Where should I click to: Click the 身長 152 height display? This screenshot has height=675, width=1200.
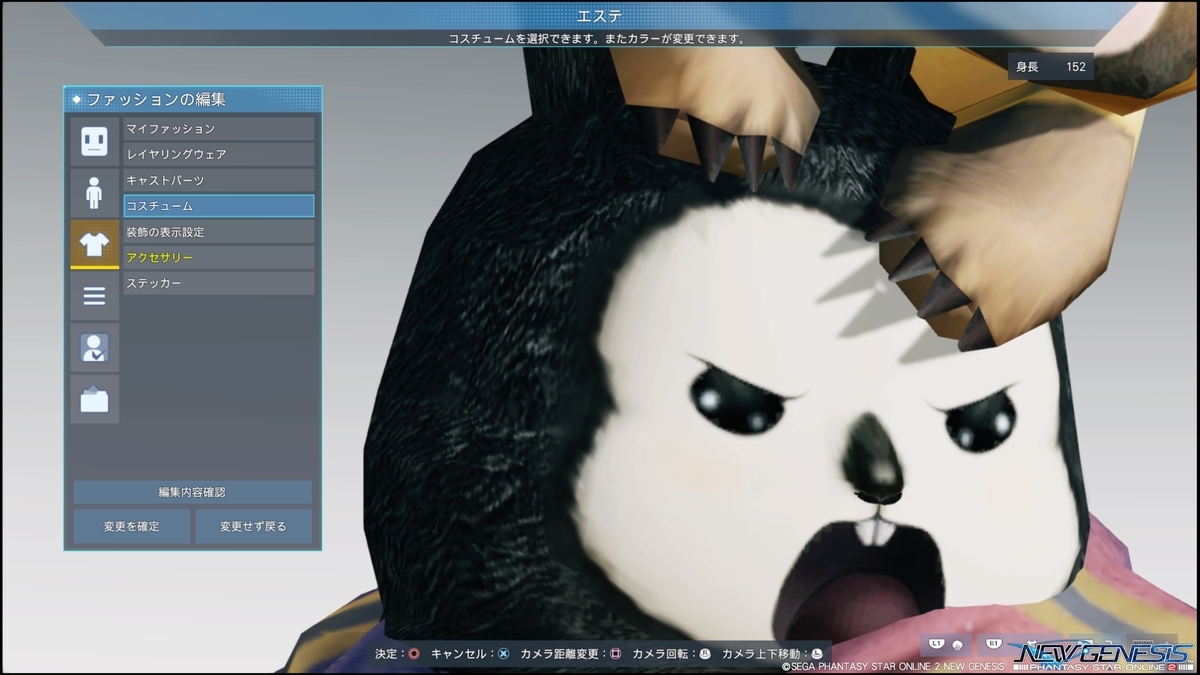tap(1051, 67)
